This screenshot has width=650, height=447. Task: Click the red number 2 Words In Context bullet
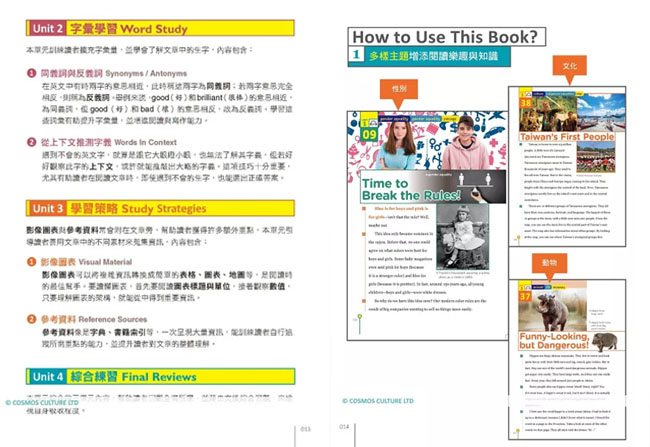[32, 142]
